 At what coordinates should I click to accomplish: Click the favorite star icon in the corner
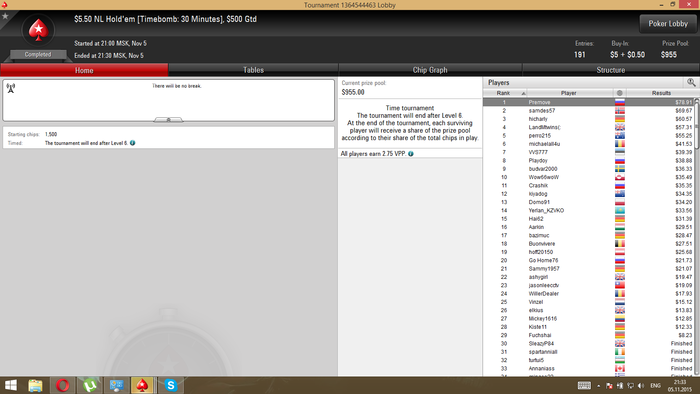coord(5,16)
